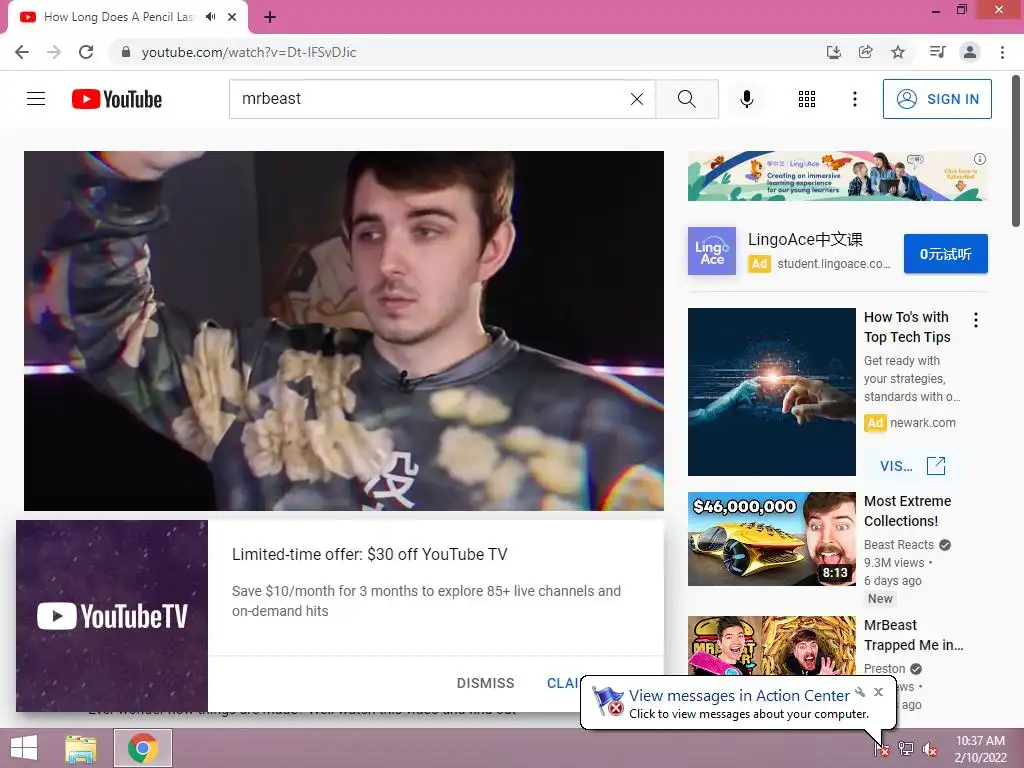Go to the YouTube home logo
The image size is (1024, 768).
pos(117,99)
